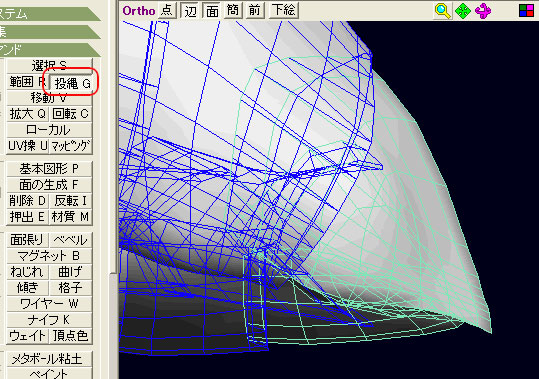The width and height of the screenshot is (539, 379).
Task: Click the magnifying glass zoom icon
Action: 442,11
